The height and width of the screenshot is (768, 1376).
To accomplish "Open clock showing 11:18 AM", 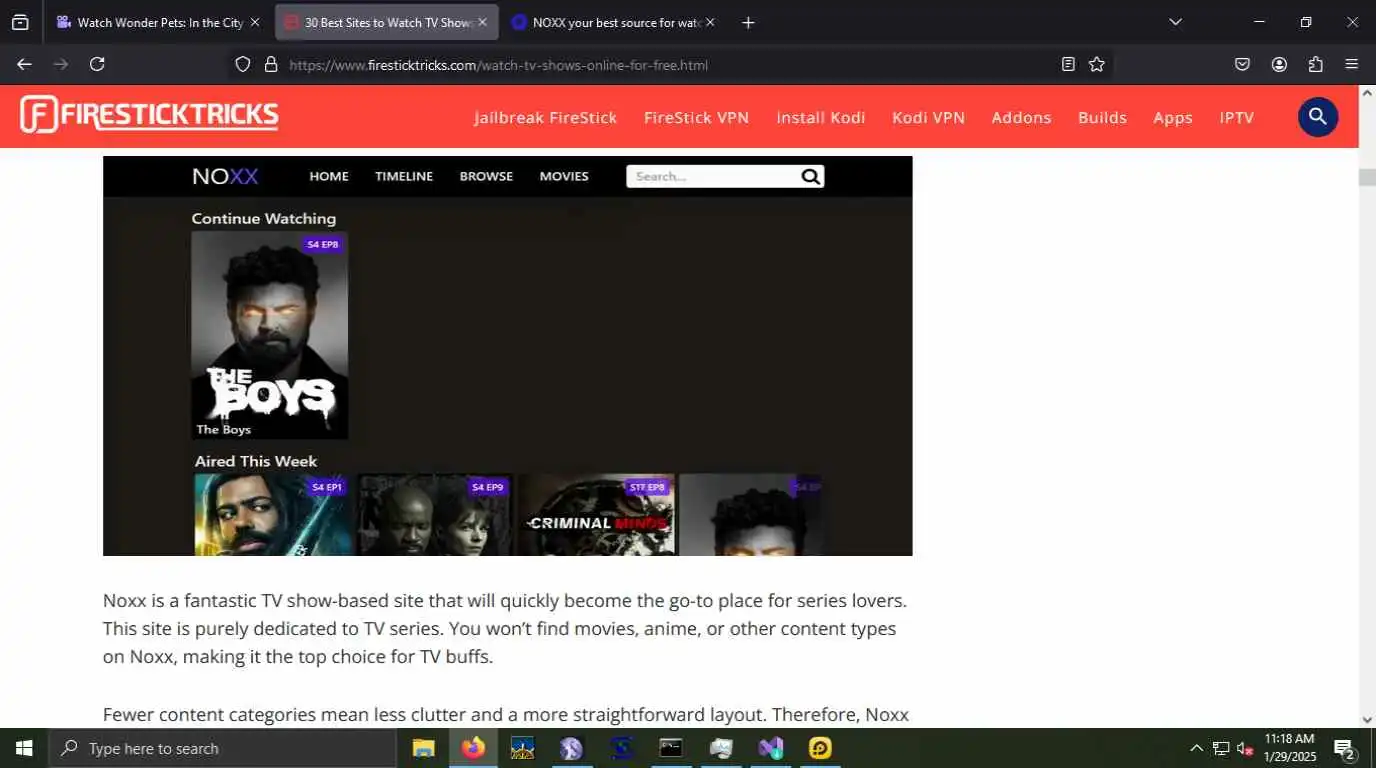I will [x=1289, y=748].
